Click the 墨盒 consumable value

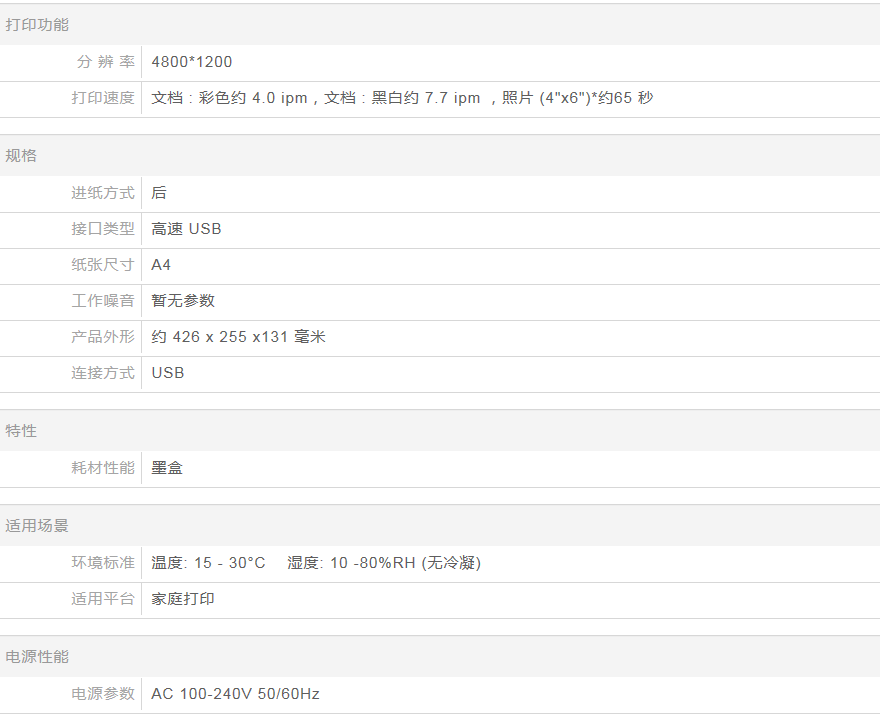[167, 468]
